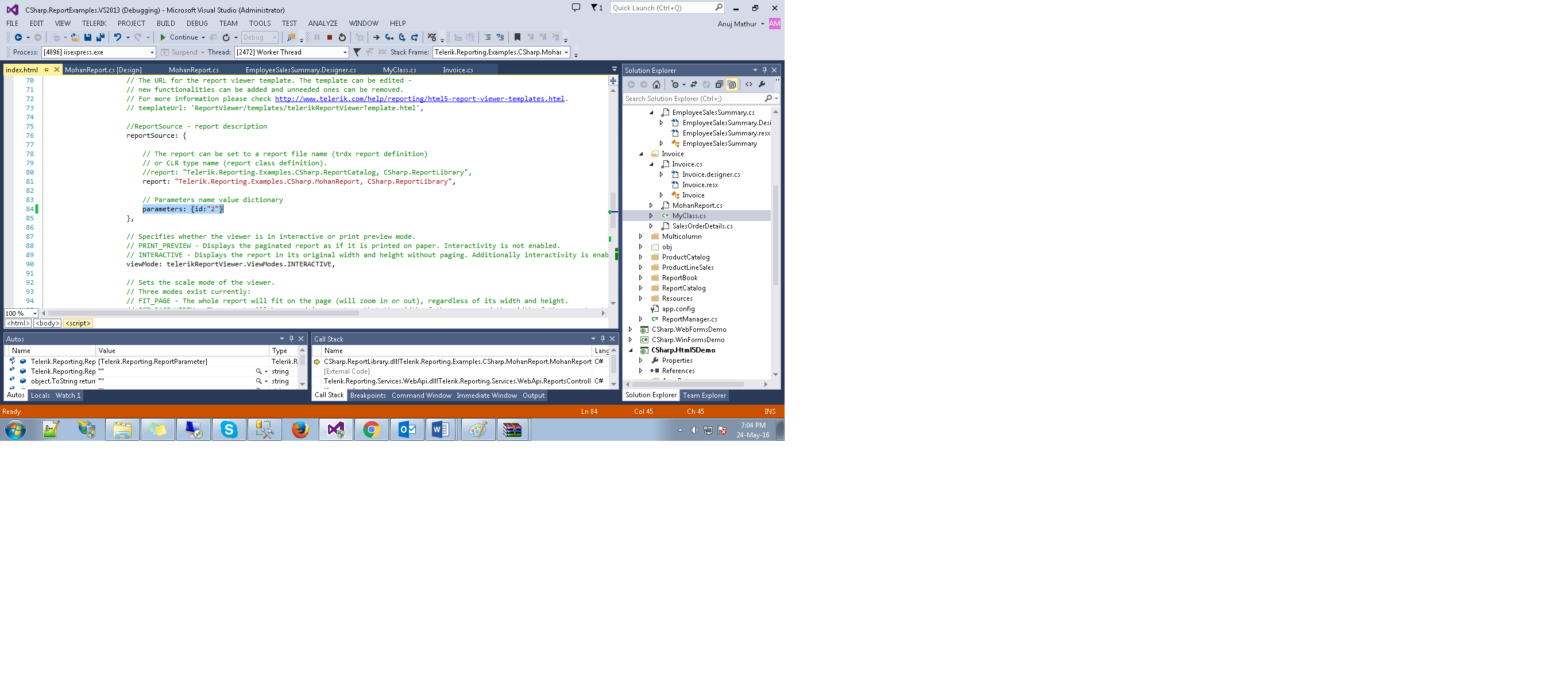This screenshot has width=1568, height=690.
Task: Click the Restart debugging icon
Action: click(342, 37)
